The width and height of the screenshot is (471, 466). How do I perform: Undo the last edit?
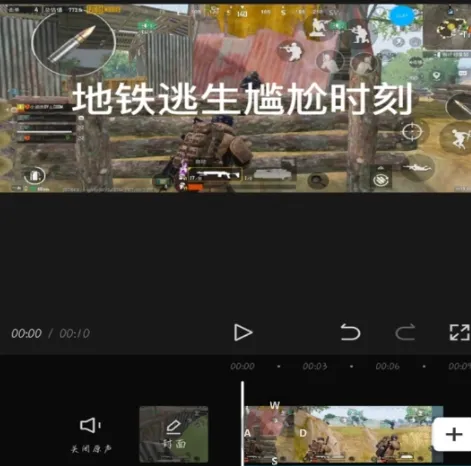point(350,332)
